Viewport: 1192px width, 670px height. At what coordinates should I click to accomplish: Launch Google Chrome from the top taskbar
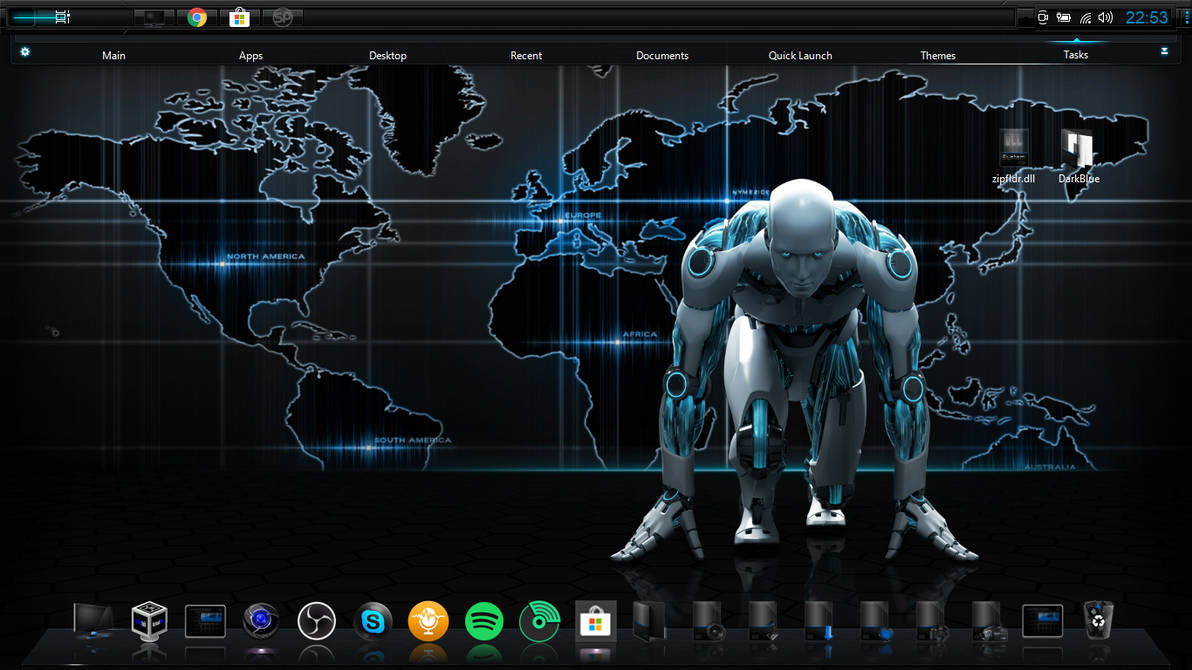point(197,17)
